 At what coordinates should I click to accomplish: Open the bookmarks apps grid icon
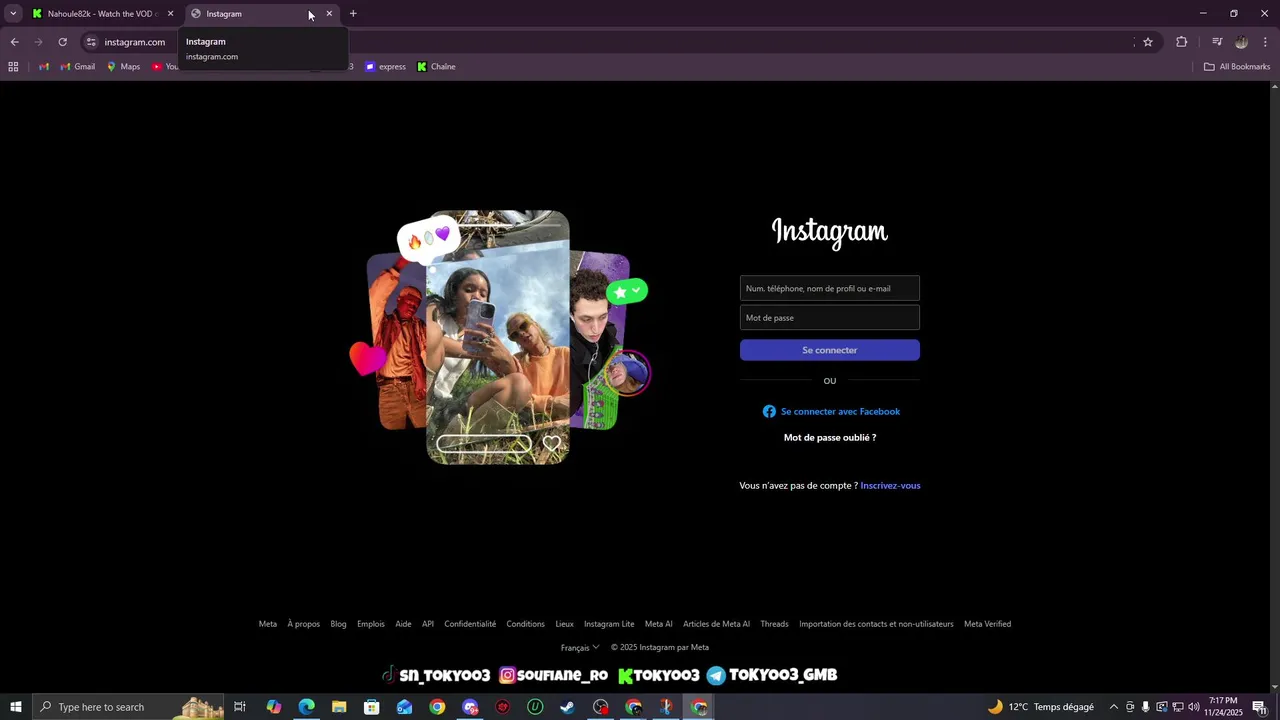coord(13,67)
